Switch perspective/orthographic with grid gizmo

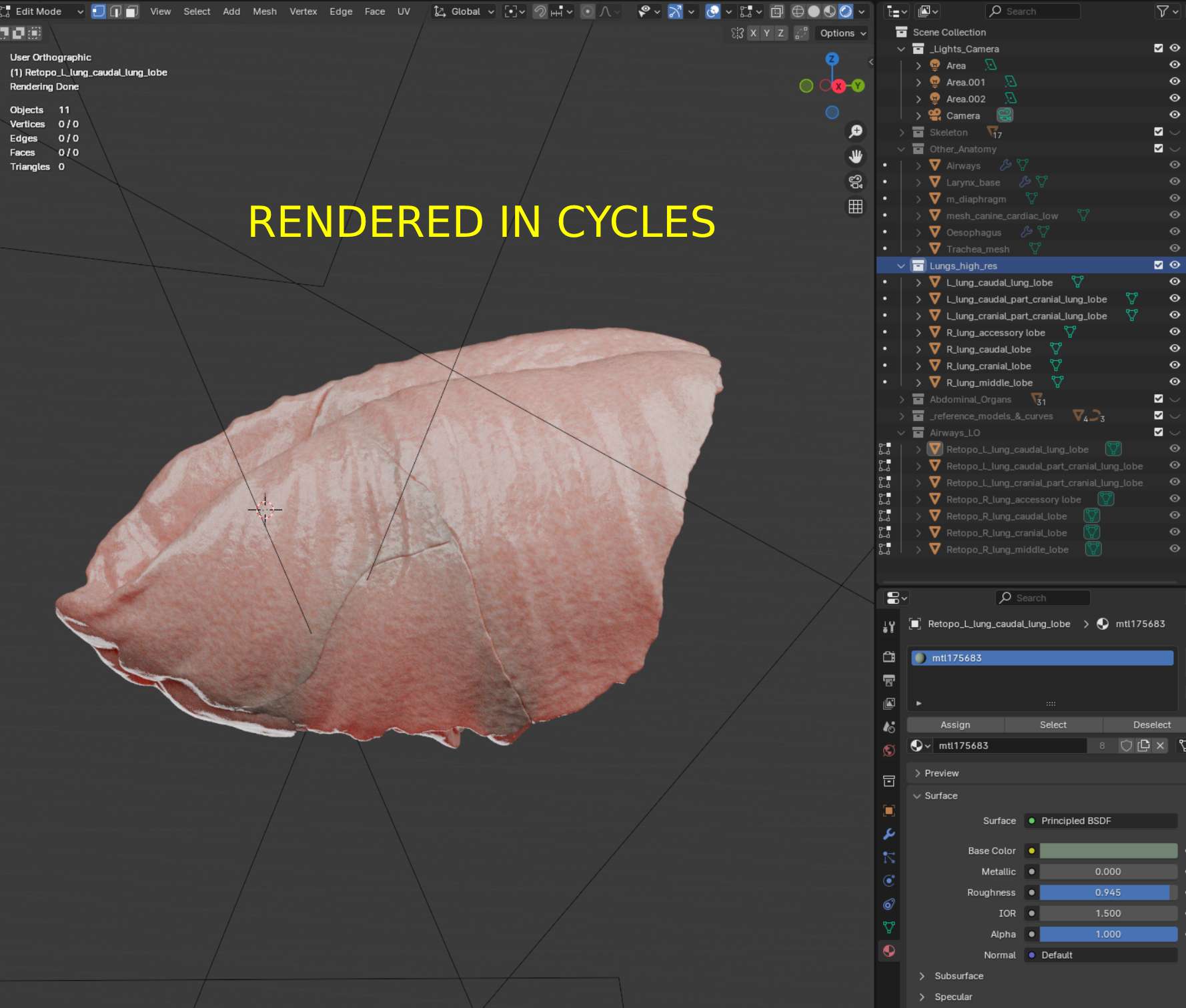(x=855, y=207)
